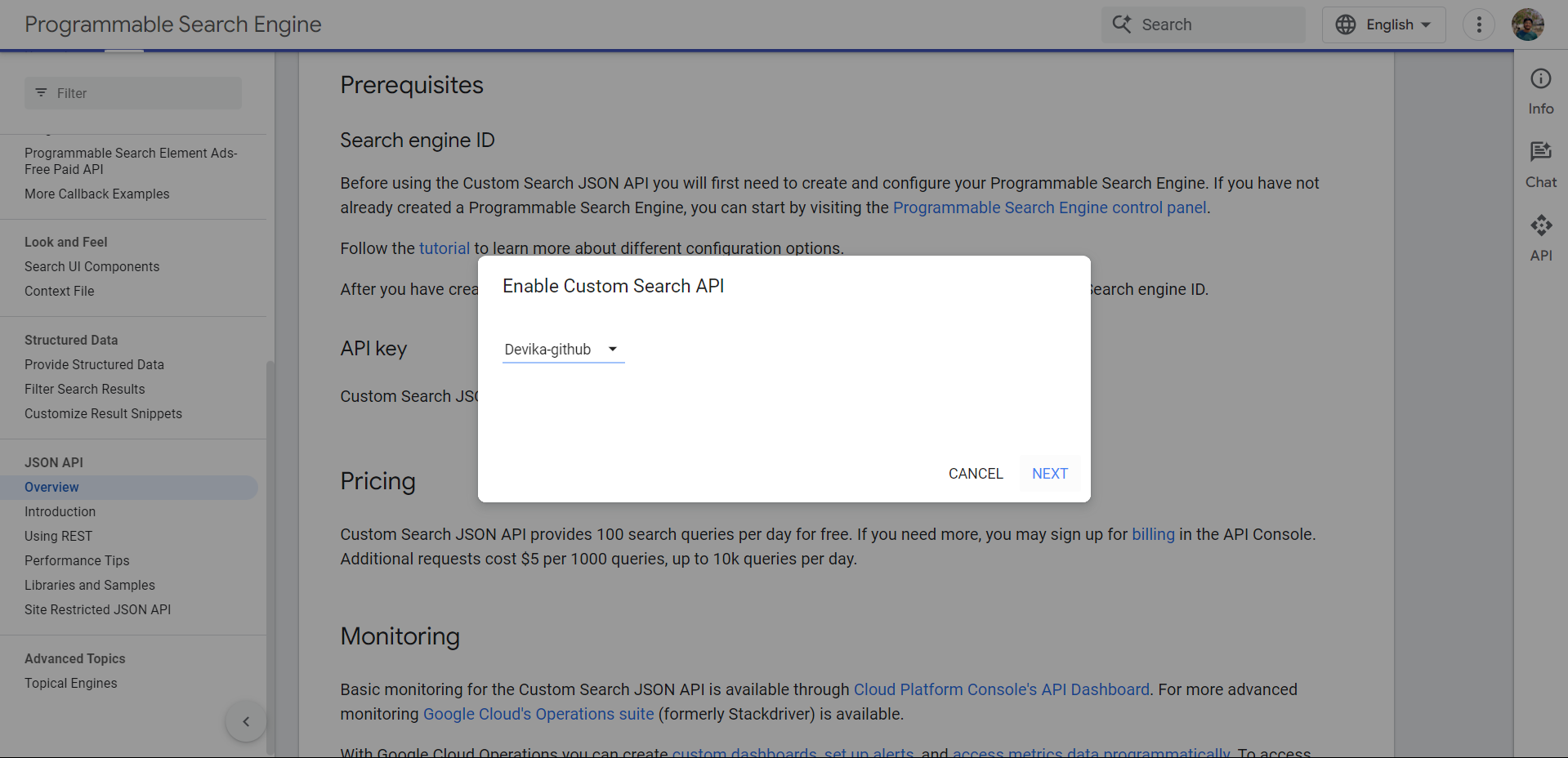This screenshot has height=758, width=1568.
Task: Open the Topical Engines page
Action: [71, 683]
